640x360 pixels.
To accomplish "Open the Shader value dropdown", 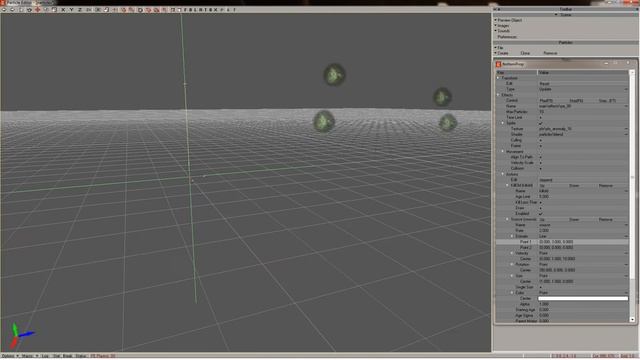I will click(626, 134).
